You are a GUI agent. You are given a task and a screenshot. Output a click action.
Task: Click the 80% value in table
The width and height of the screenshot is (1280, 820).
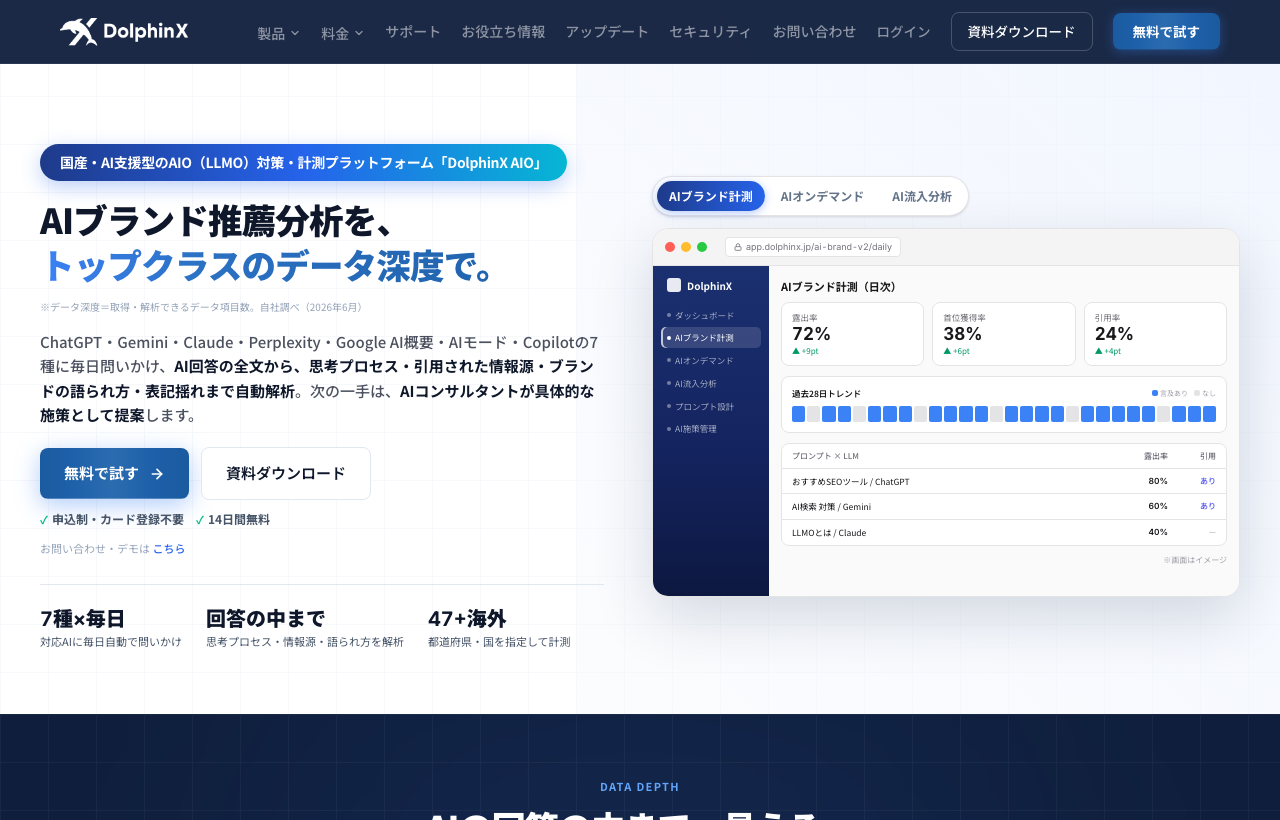[1158, 481]
